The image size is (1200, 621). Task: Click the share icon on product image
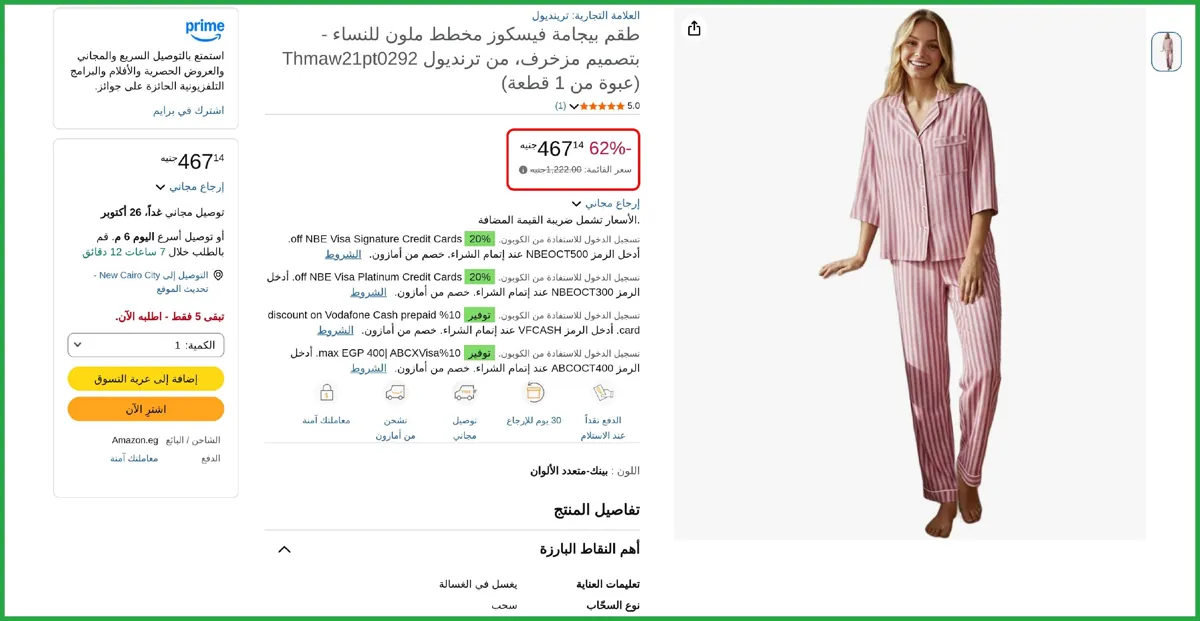694,28
